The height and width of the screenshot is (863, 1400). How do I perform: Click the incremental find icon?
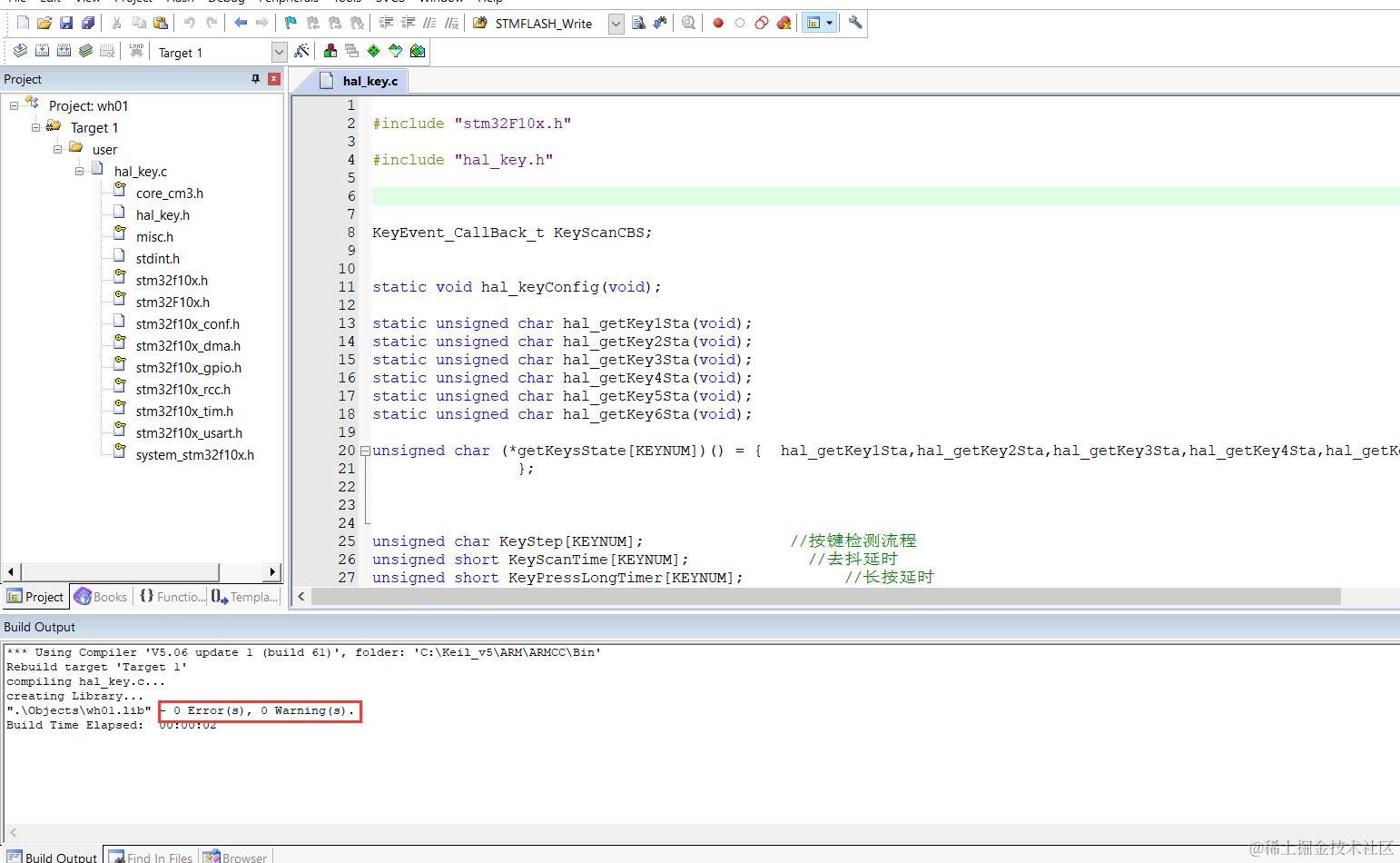pyautogui.click(x=660, y=23)
